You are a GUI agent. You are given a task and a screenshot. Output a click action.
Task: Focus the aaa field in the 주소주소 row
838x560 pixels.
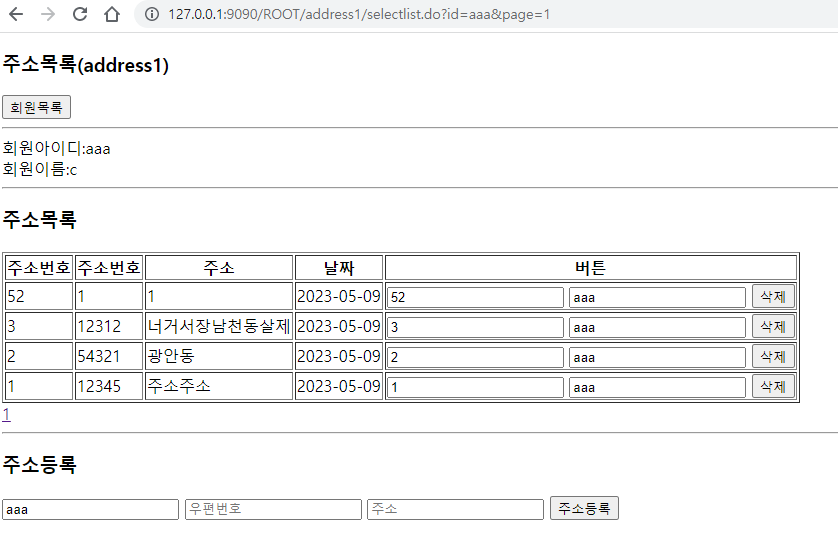pos(657,387)
